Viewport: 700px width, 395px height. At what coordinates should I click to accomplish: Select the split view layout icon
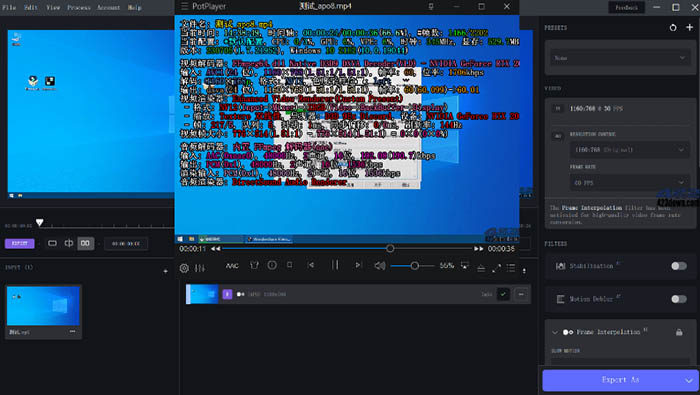(x=69, y=243)
